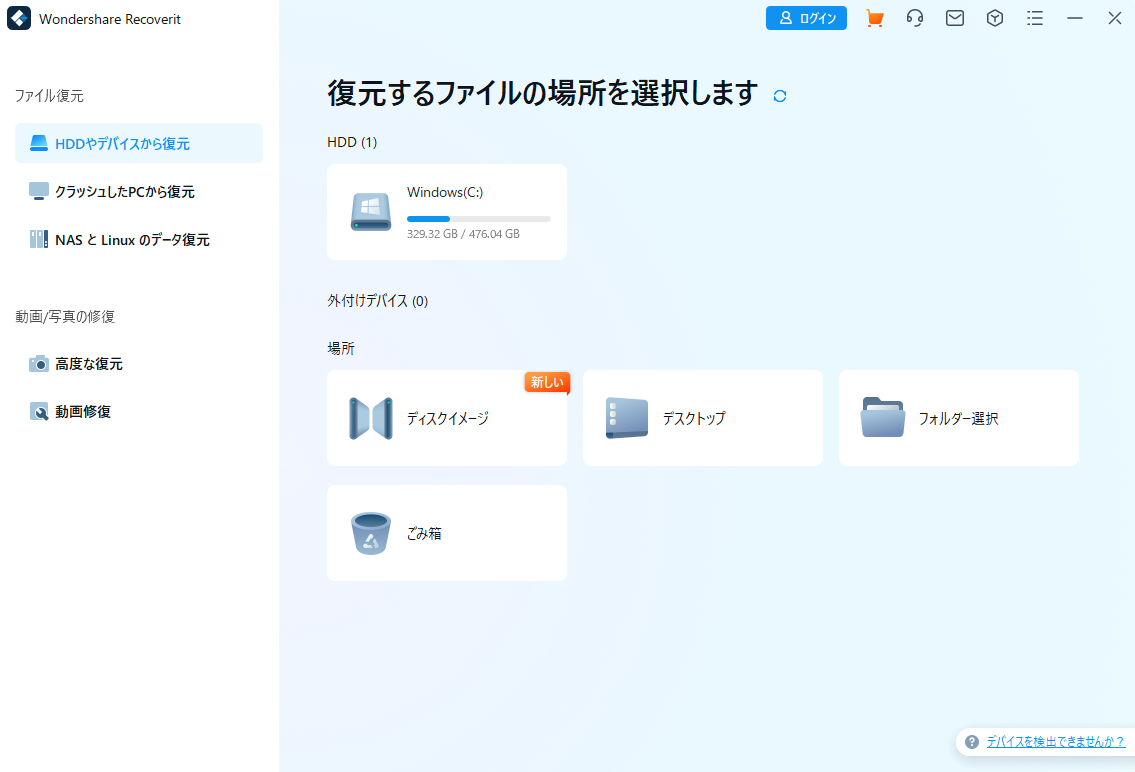Viewport: 1135px width, 772px height.
Task: Choose the デスクトップ location
Action: coord(702,418)
